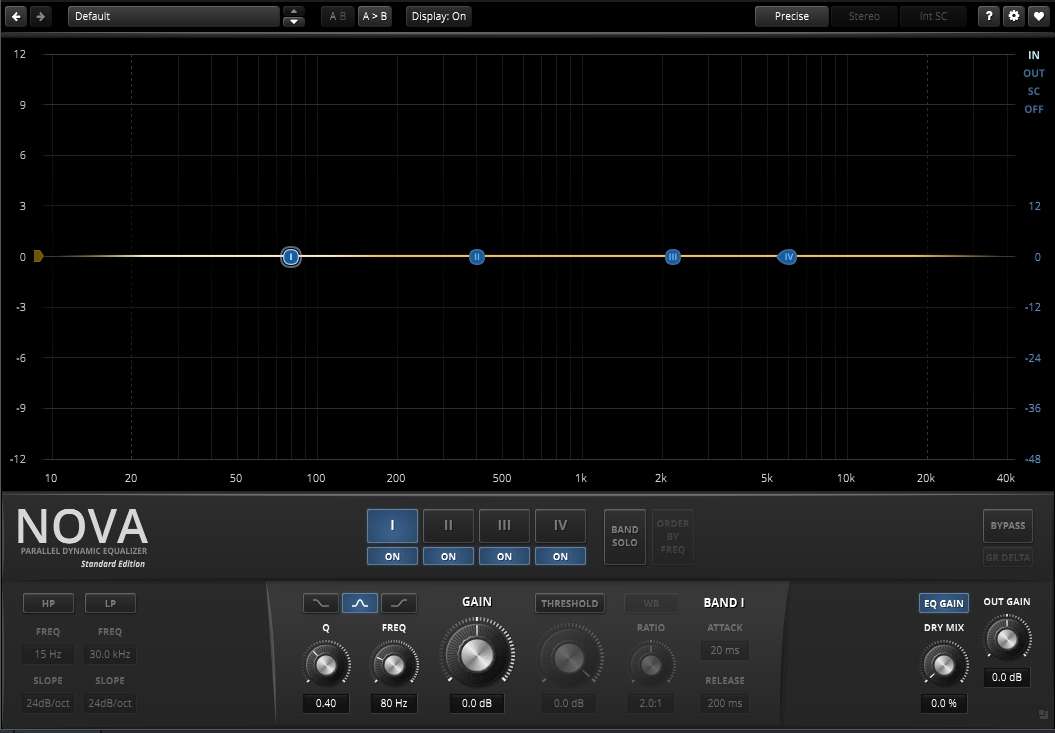Select the high shelf filter shape icon

398,603
